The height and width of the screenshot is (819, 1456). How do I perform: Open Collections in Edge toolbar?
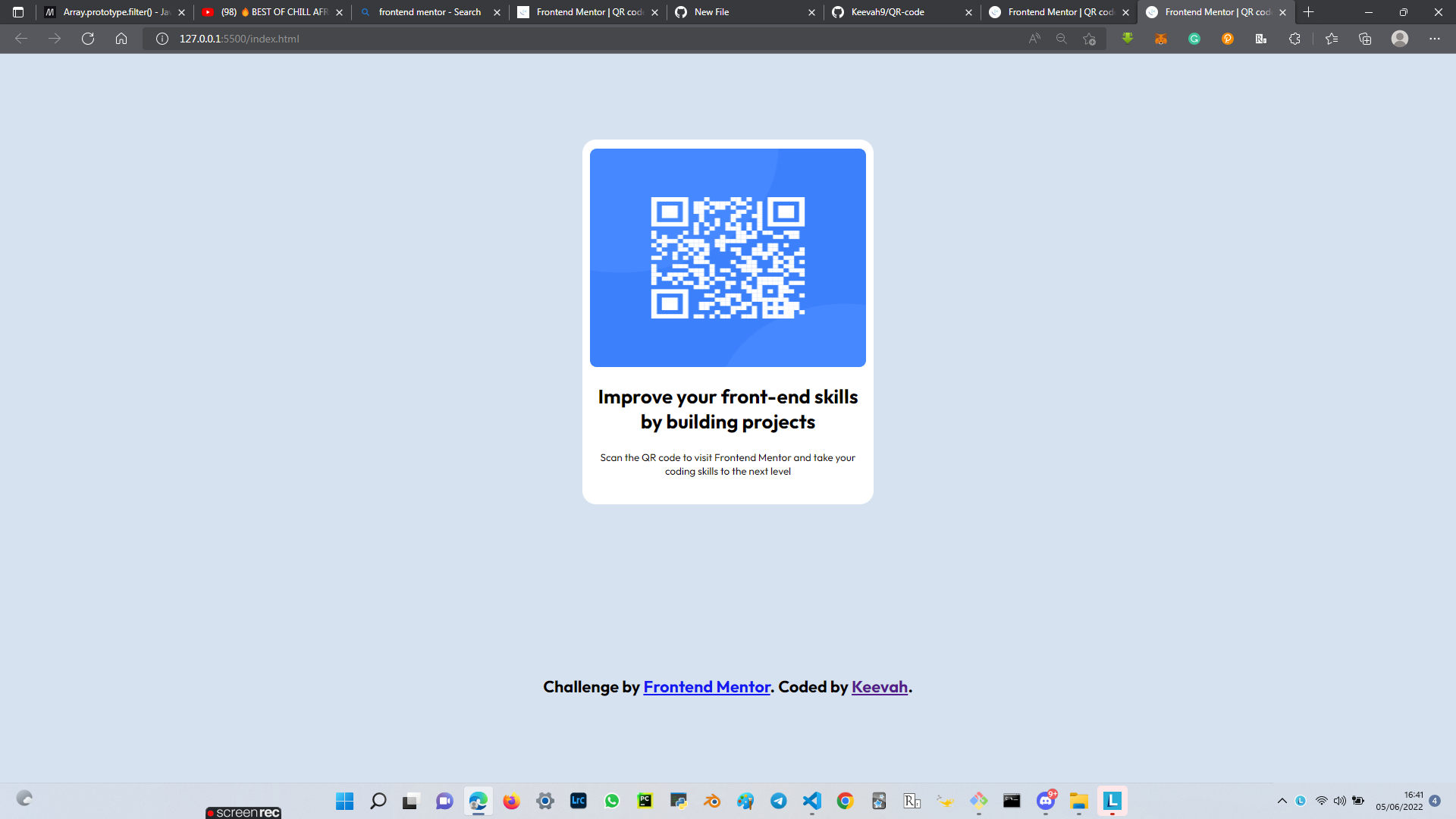coord(1365,39)
